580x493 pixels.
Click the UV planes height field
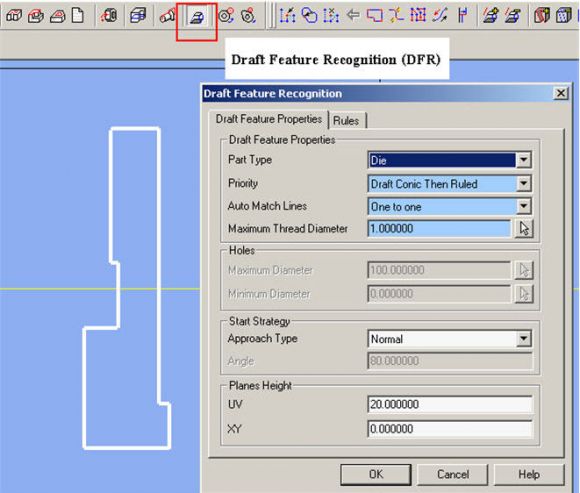tap(450, 404)
